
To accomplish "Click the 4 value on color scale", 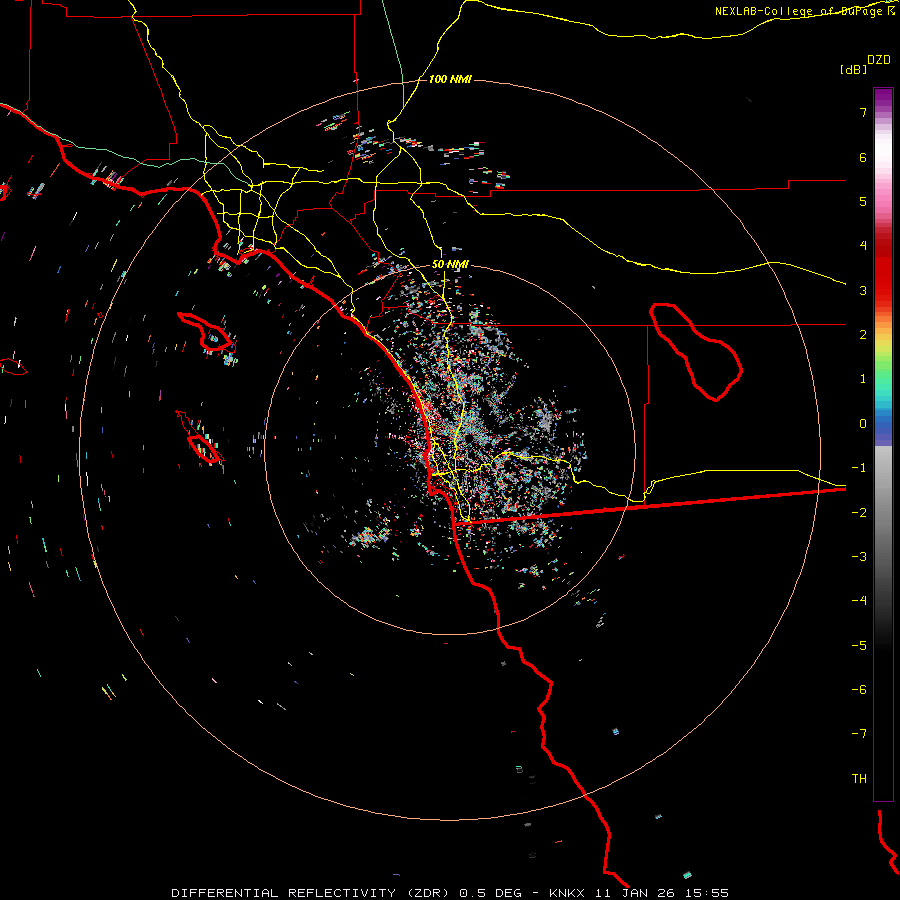I will [x=863, y=246].
